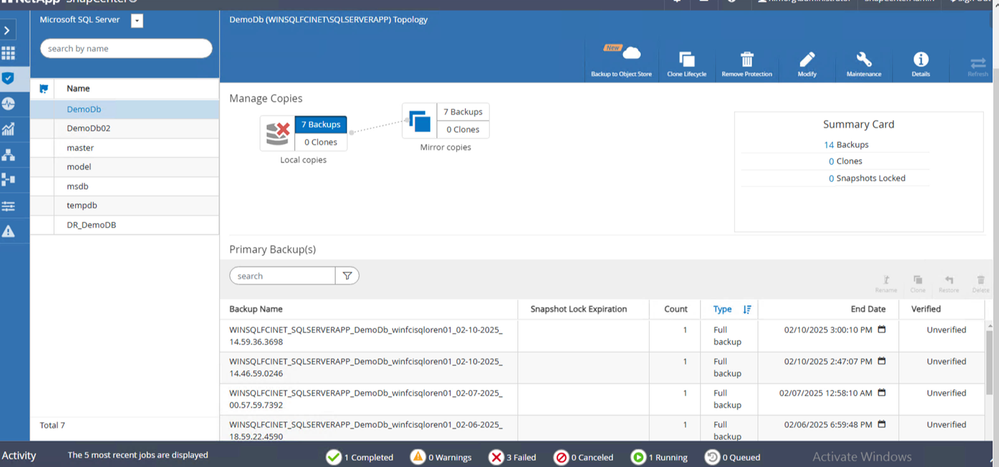999x467 pixels.
Task: Show the 1 Running job status
Action: click(659, 457)
